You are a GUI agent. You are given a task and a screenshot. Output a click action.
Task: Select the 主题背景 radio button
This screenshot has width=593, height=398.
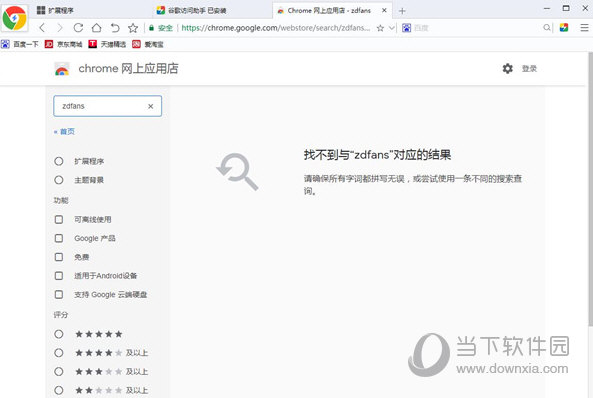[x=59, y=180]
